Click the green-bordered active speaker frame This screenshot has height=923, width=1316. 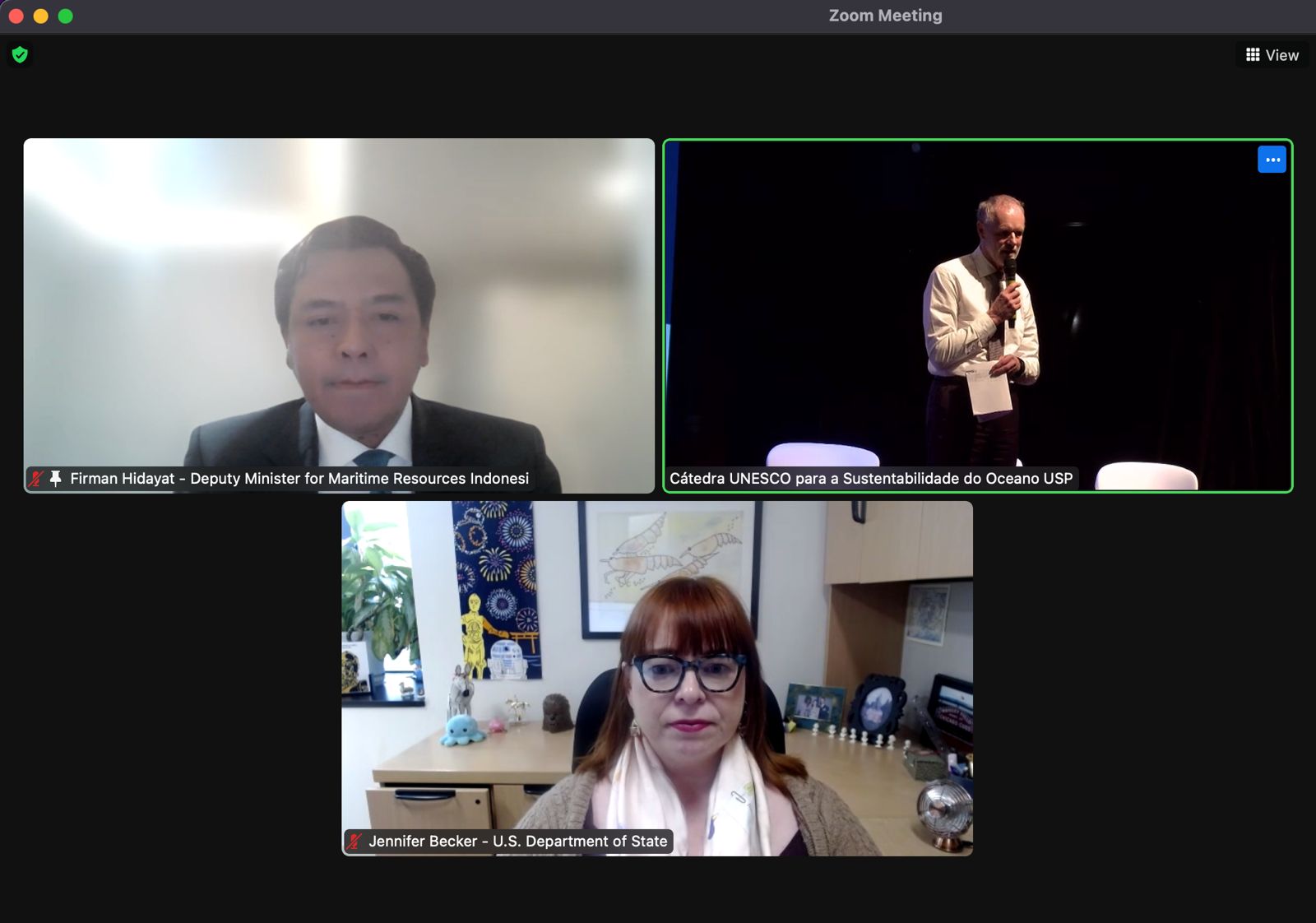[x=977, y=143]
